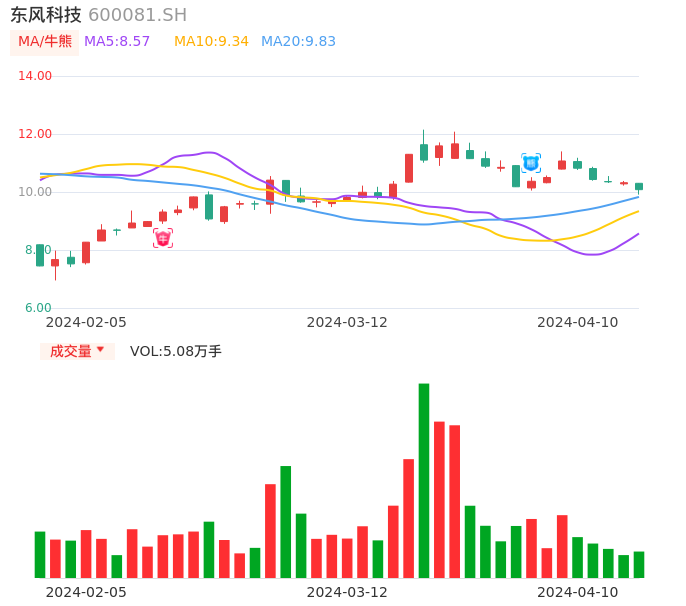Click the MA5:8.57 legend label

(117, 42)
